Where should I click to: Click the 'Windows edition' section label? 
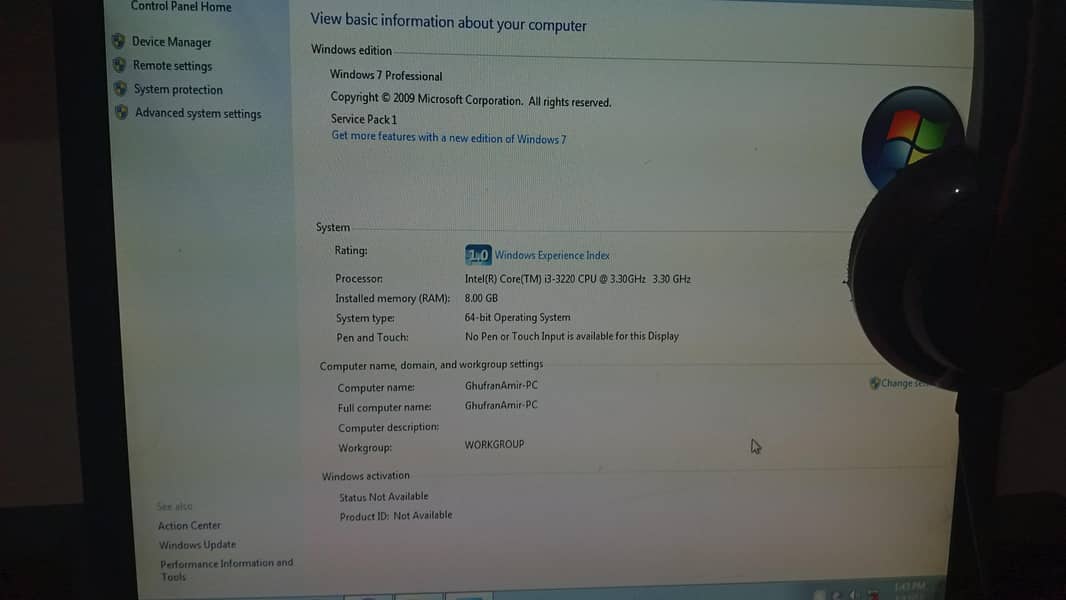(351, 50)
